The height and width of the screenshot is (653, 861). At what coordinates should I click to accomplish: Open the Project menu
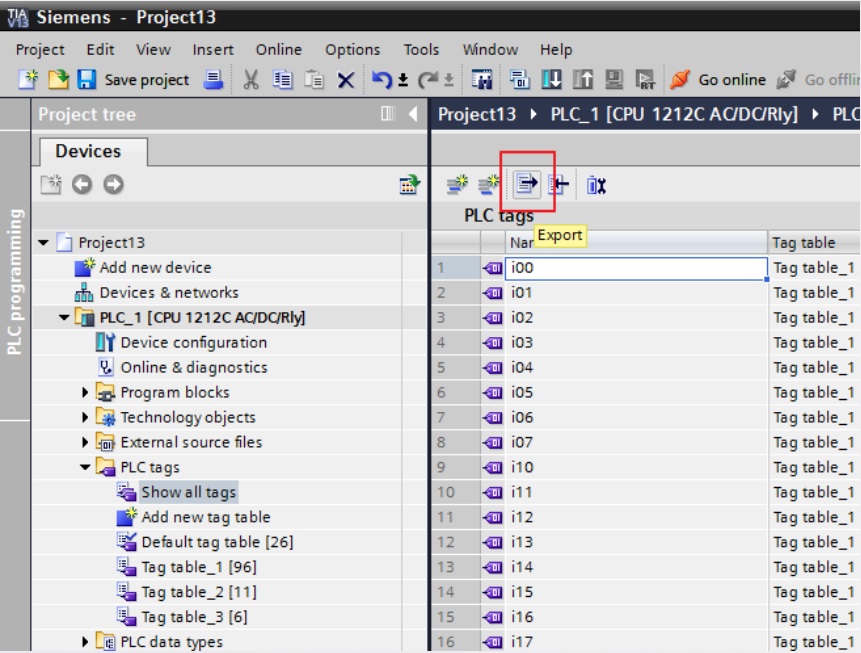[x=40, y=49]
